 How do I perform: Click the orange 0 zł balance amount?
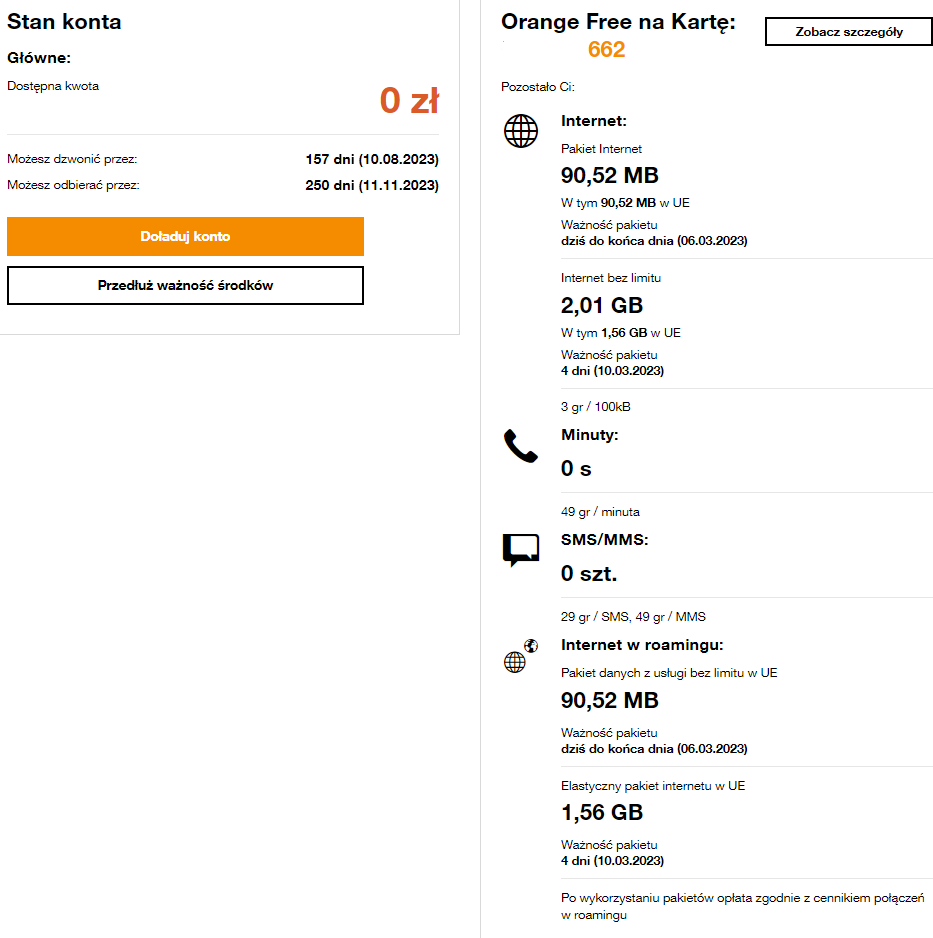coord(409,100)
